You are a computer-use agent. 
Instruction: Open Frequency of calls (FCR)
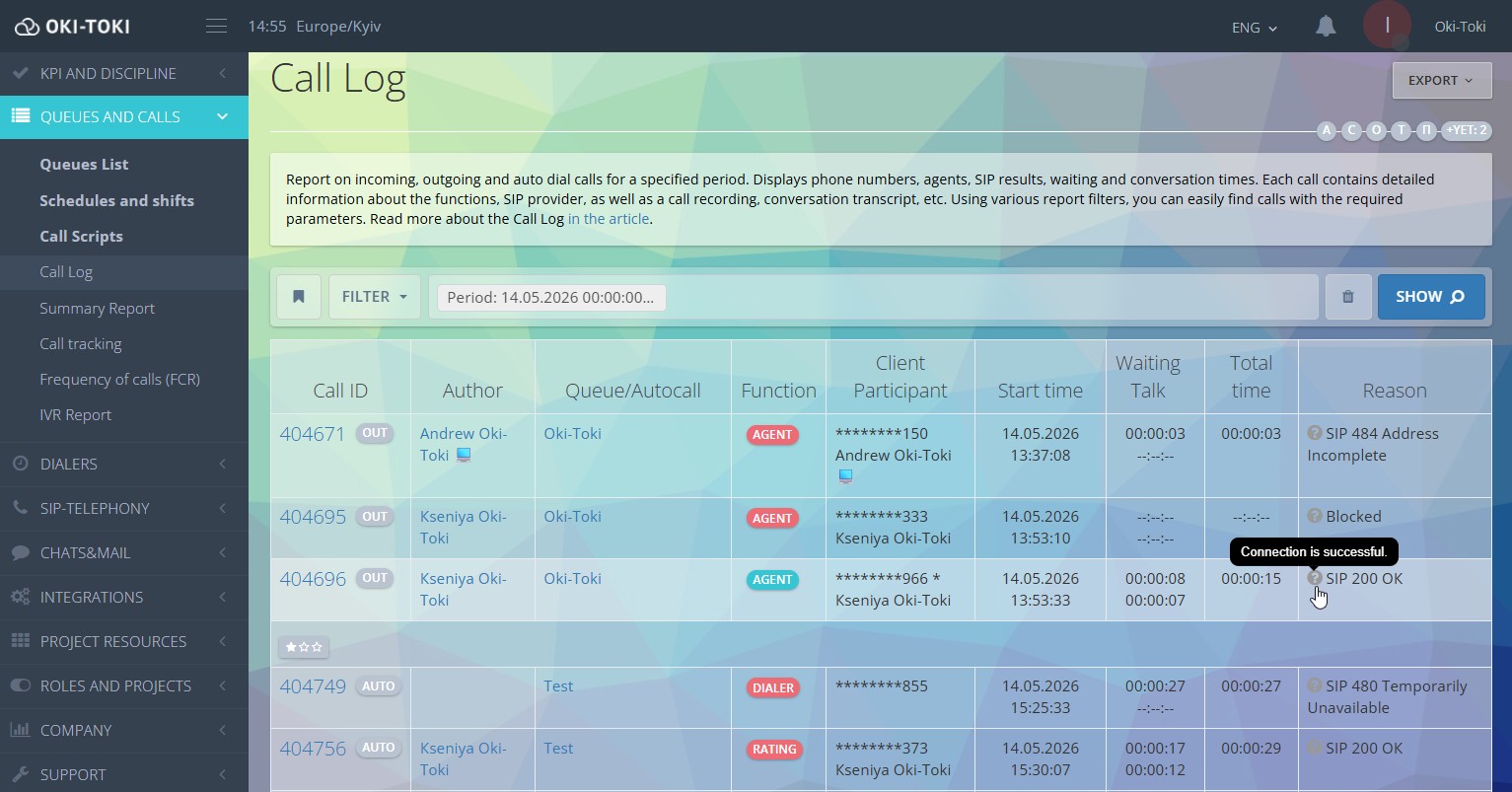click(119, 379)
